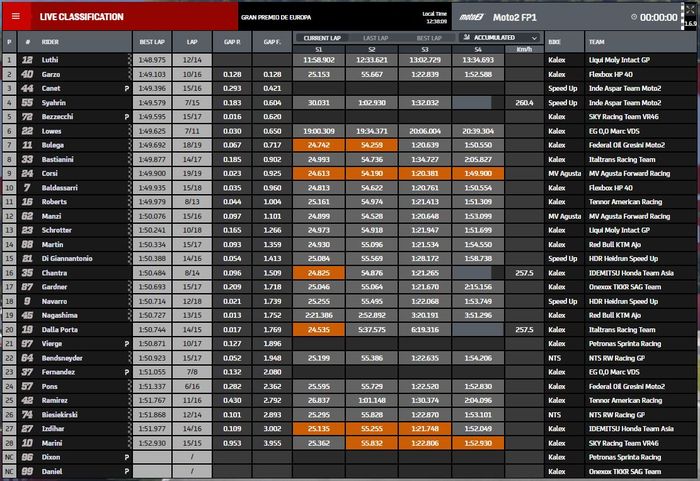Open the ACCUMULATED dropdown arrow

point(534,37)
